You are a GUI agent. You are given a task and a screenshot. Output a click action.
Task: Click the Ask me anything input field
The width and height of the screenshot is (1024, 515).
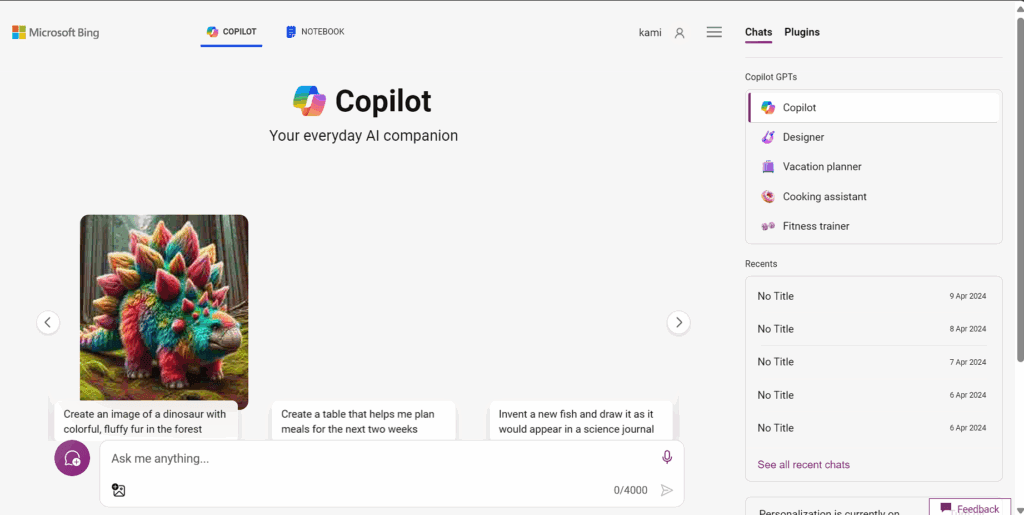click(380, 458)
